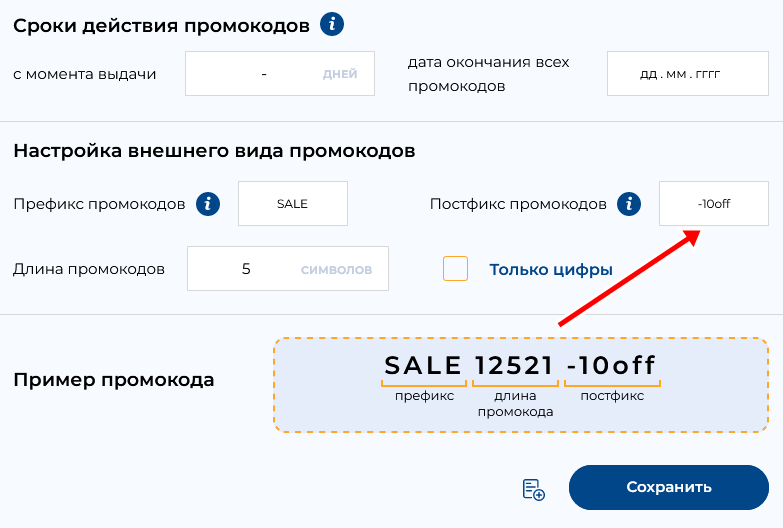The image size is (783, 528).
Task: Open info tooltip for Постфикс промокодов
Action: coord(629,204)
